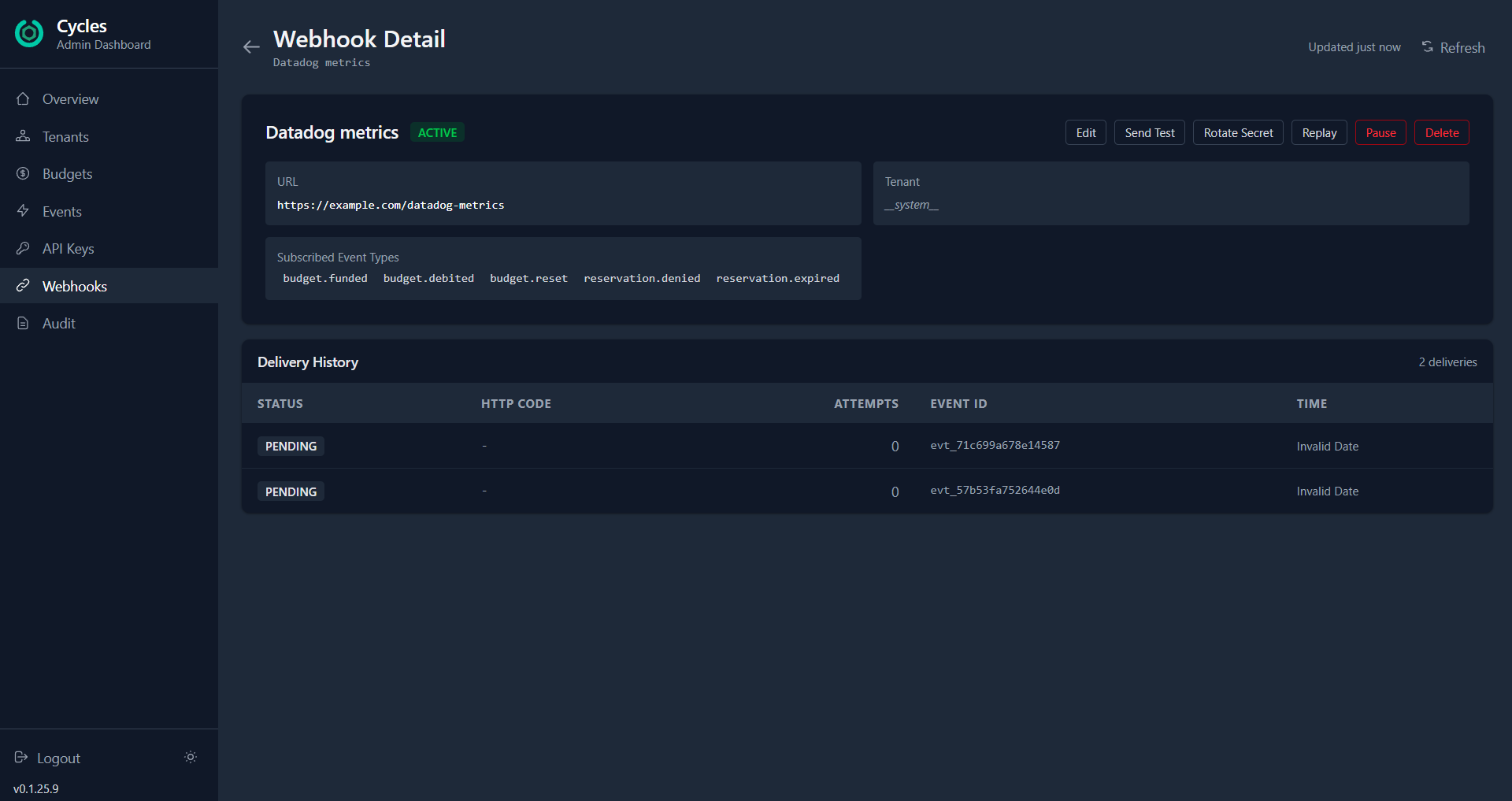Replay the webhook deliveries
Screen dimensions: 1512x801
(1318, 132)
